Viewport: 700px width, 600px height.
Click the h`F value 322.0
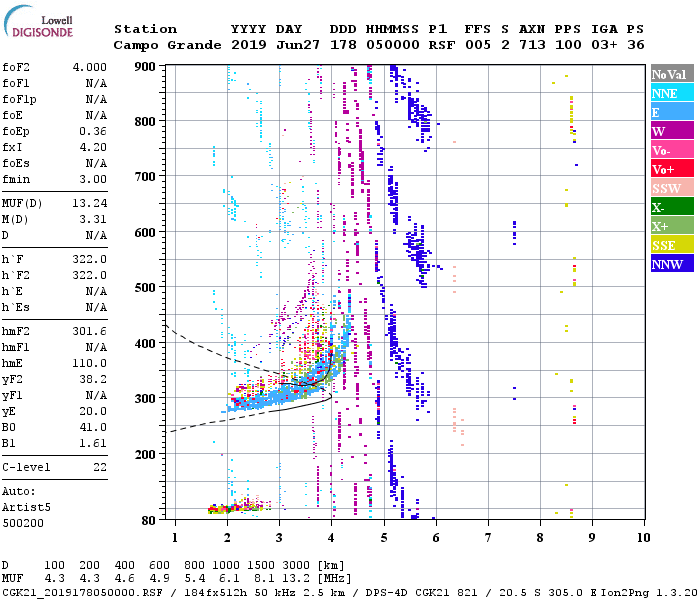pos(90,259)
